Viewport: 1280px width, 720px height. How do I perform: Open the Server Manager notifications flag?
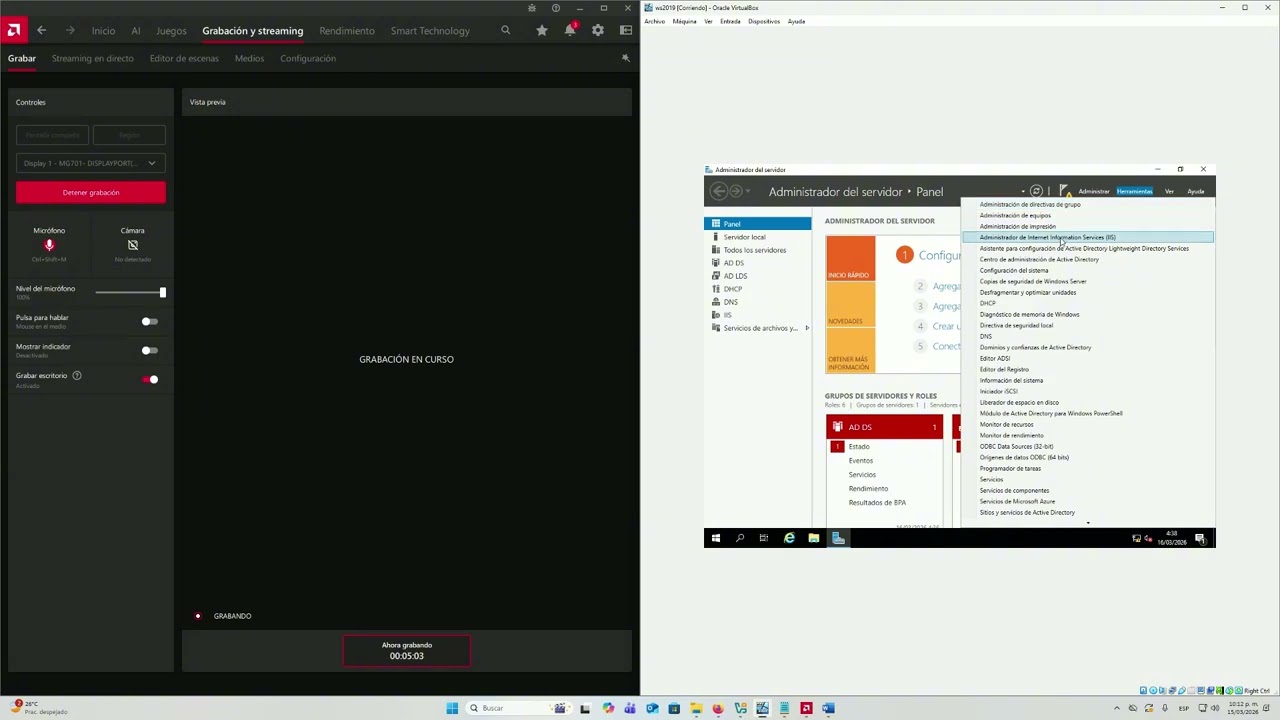click(x=1065, y=191)
